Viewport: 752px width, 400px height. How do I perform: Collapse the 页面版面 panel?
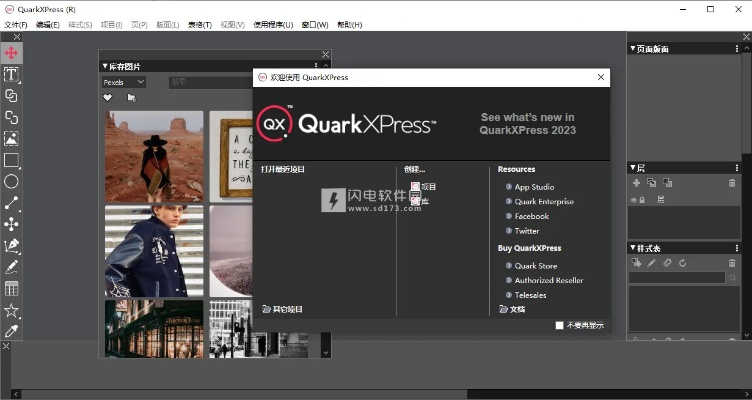(632, 49)
